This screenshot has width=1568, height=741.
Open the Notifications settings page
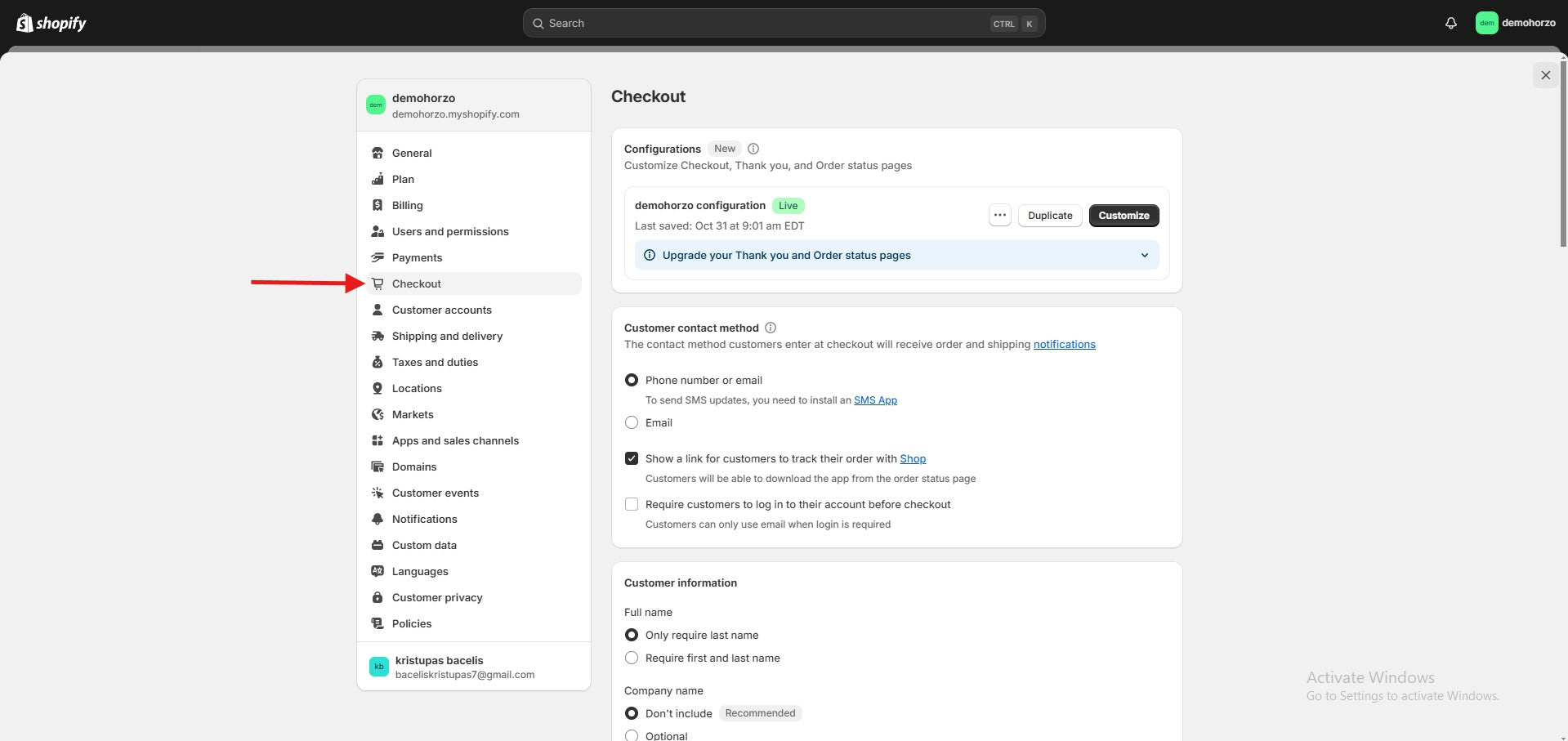coord(424,519)
